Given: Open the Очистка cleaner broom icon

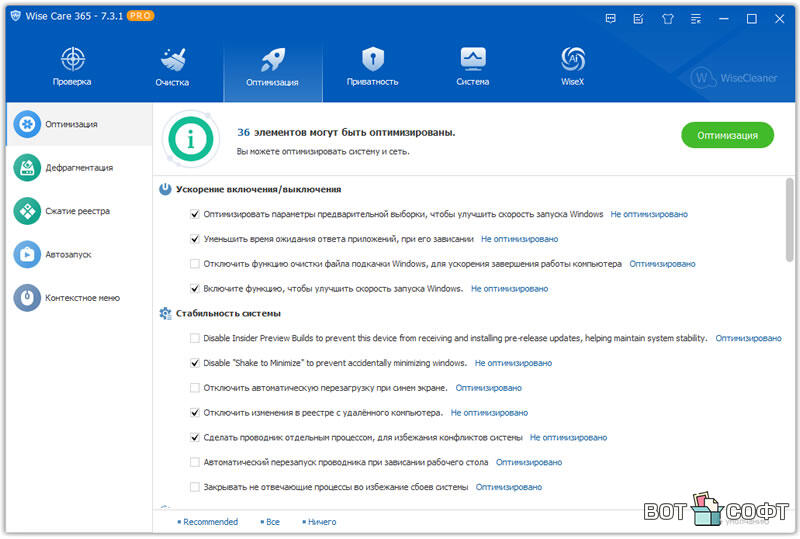Looking at the screenshot, I should [172, 59].
